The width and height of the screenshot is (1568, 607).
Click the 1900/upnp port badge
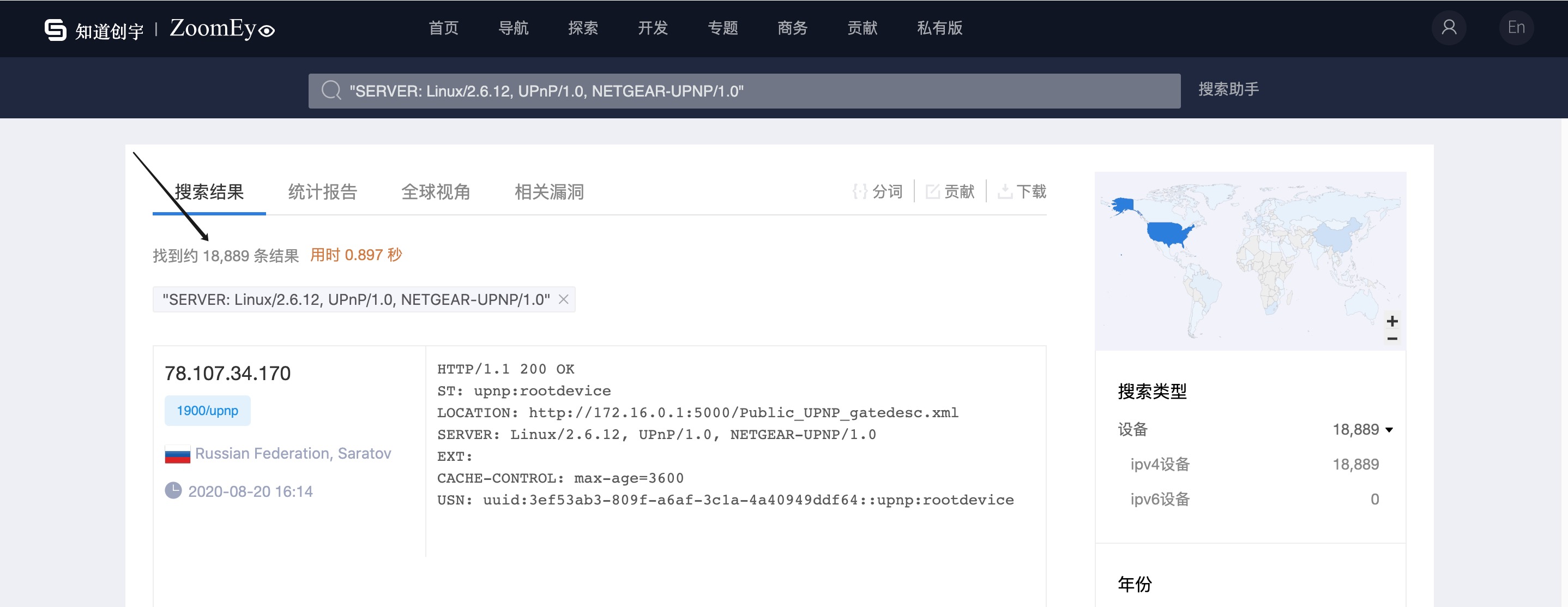[207, 411]
